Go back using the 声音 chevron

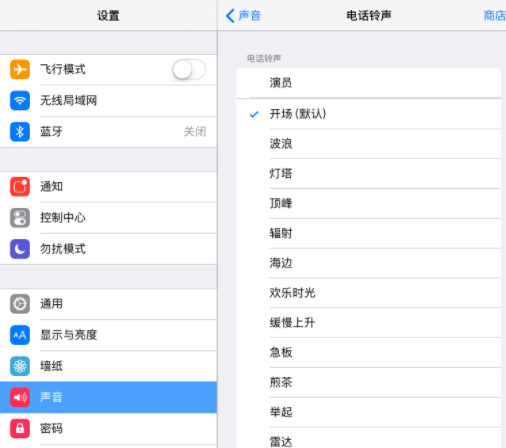point(243,15)
